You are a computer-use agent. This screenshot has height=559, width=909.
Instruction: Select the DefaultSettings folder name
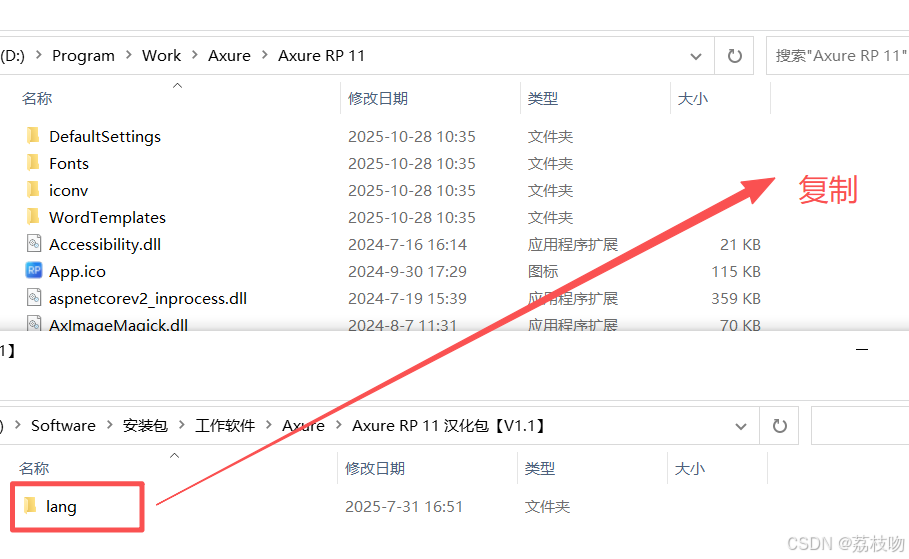tap(105, 137)
